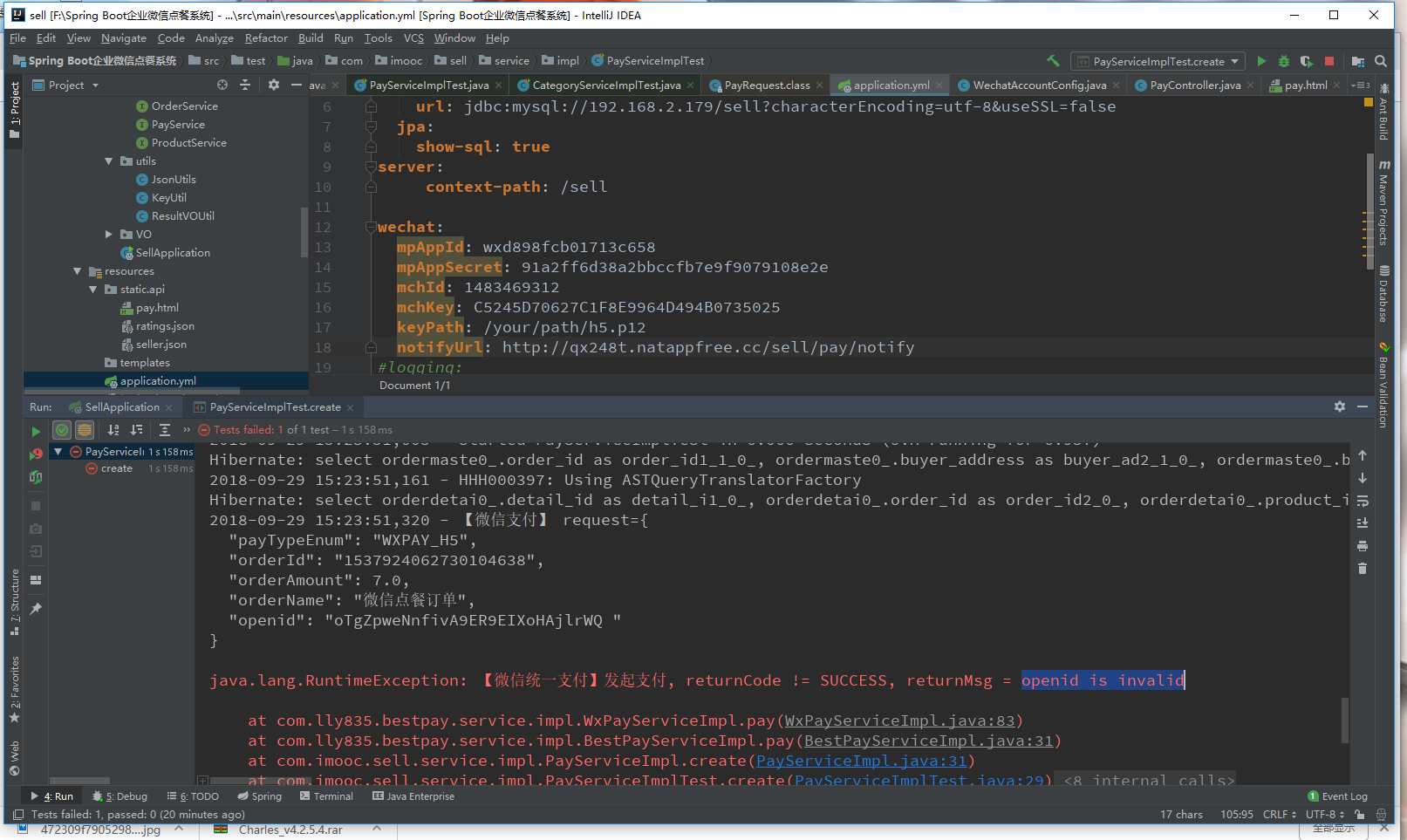The image size is (1407, 840).
Task: Collapse the PayServiceImplTest result node
Action: (x=58, y=452)
